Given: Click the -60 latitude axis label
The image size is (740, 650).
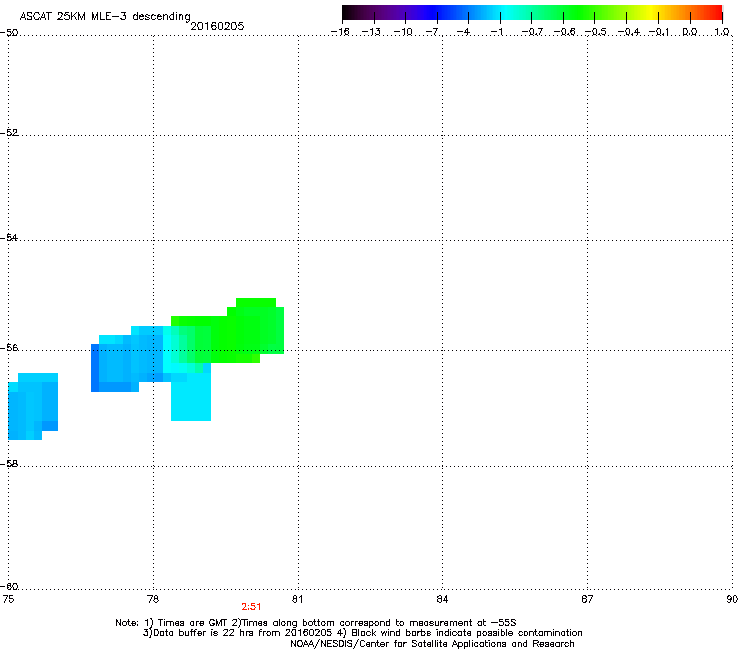Looking at the screenshot, I should coord(9,587).
